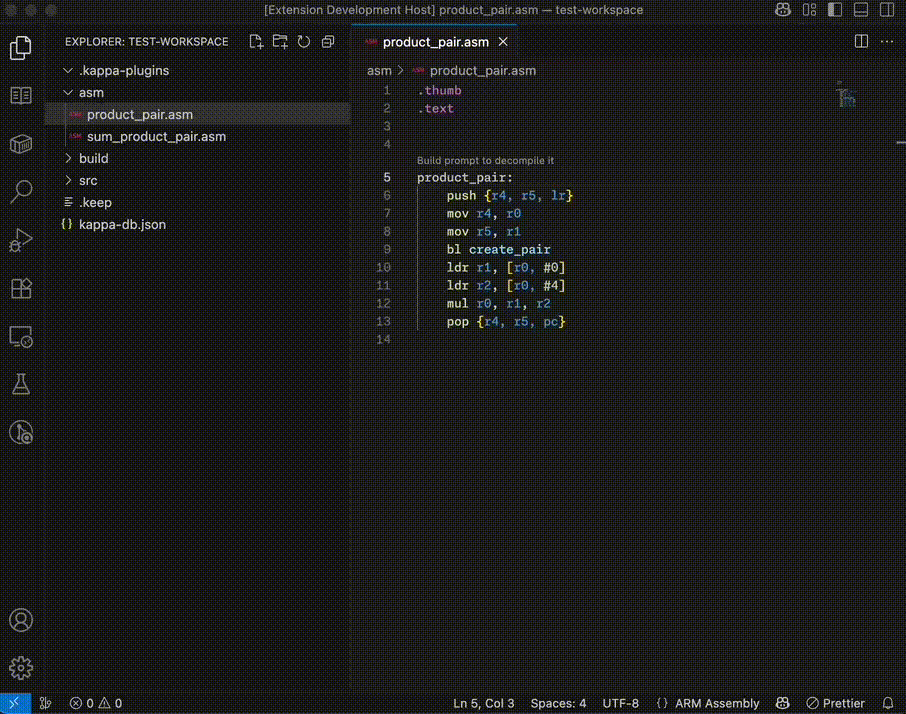
Task: Open sum_product_pair.asm from the file tree
Action: [x=156, y=136]
